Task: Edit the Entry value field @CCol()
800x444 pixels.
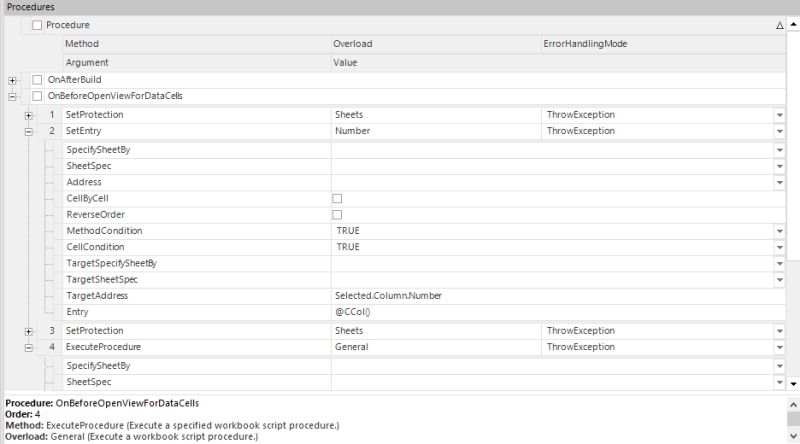Action: coord(558,312)
